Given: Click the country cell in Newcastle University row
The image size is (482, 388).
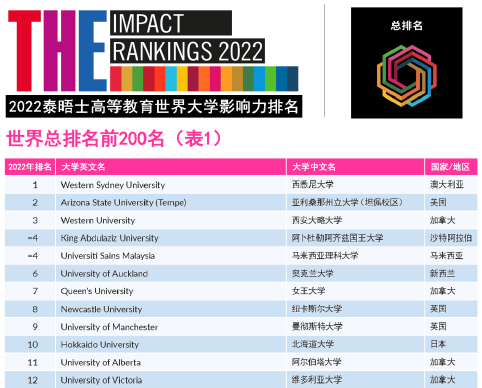Looking at the screenshot, I should pos(451,309).
